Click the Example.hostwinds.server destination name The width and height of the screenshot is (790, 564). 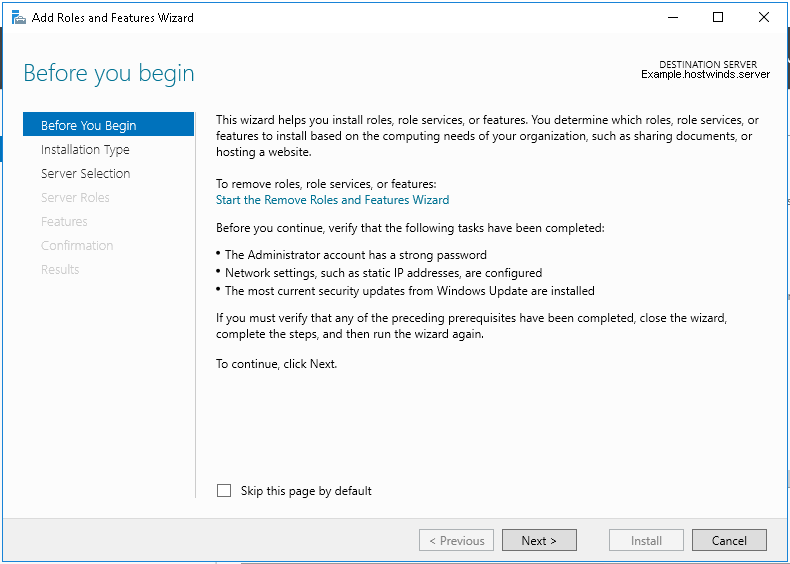(705, 75)
